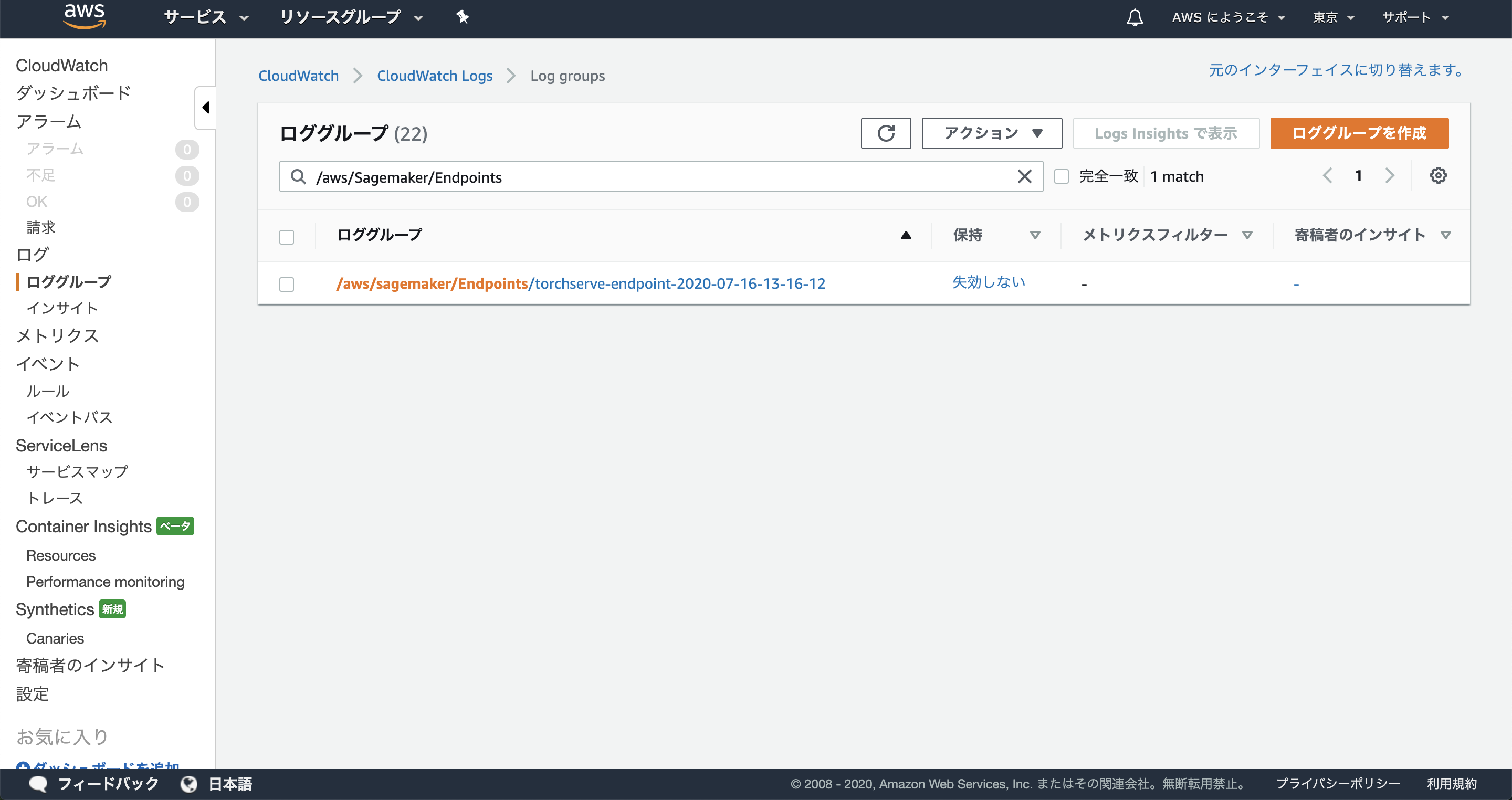
Task: Click the disabled Logs Insights で表示 button
Action: [x=1165, y=133]
